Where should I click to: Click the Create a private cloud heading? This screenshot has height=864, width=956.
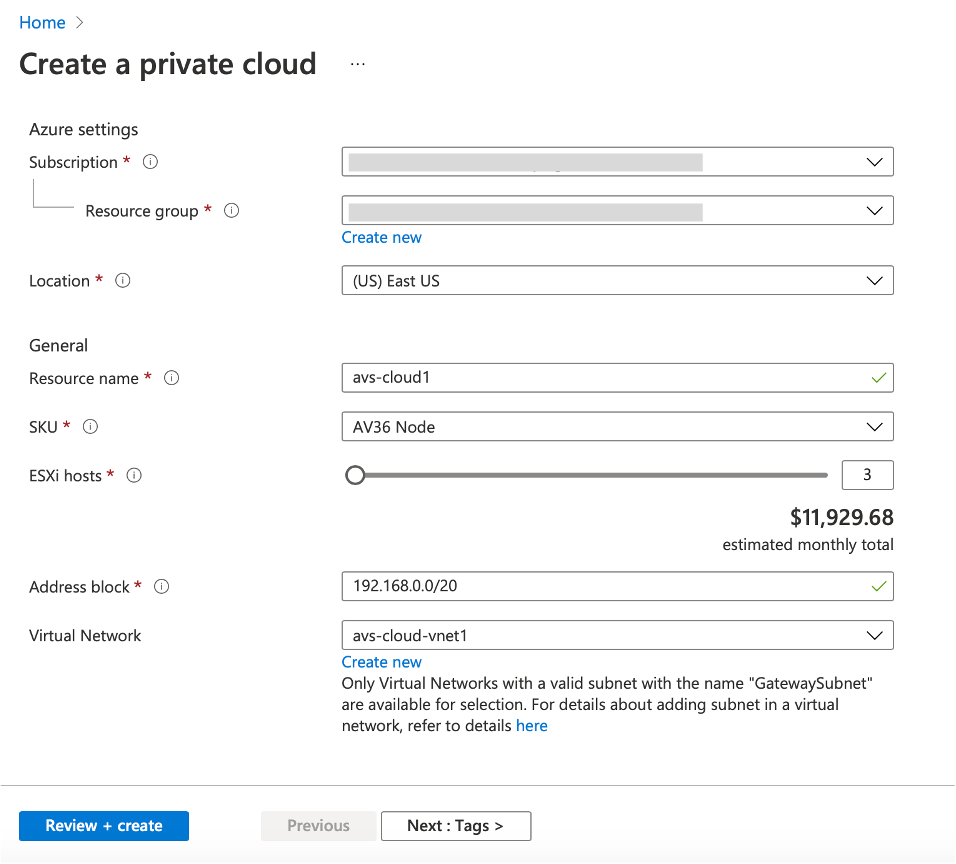point(168,64)
